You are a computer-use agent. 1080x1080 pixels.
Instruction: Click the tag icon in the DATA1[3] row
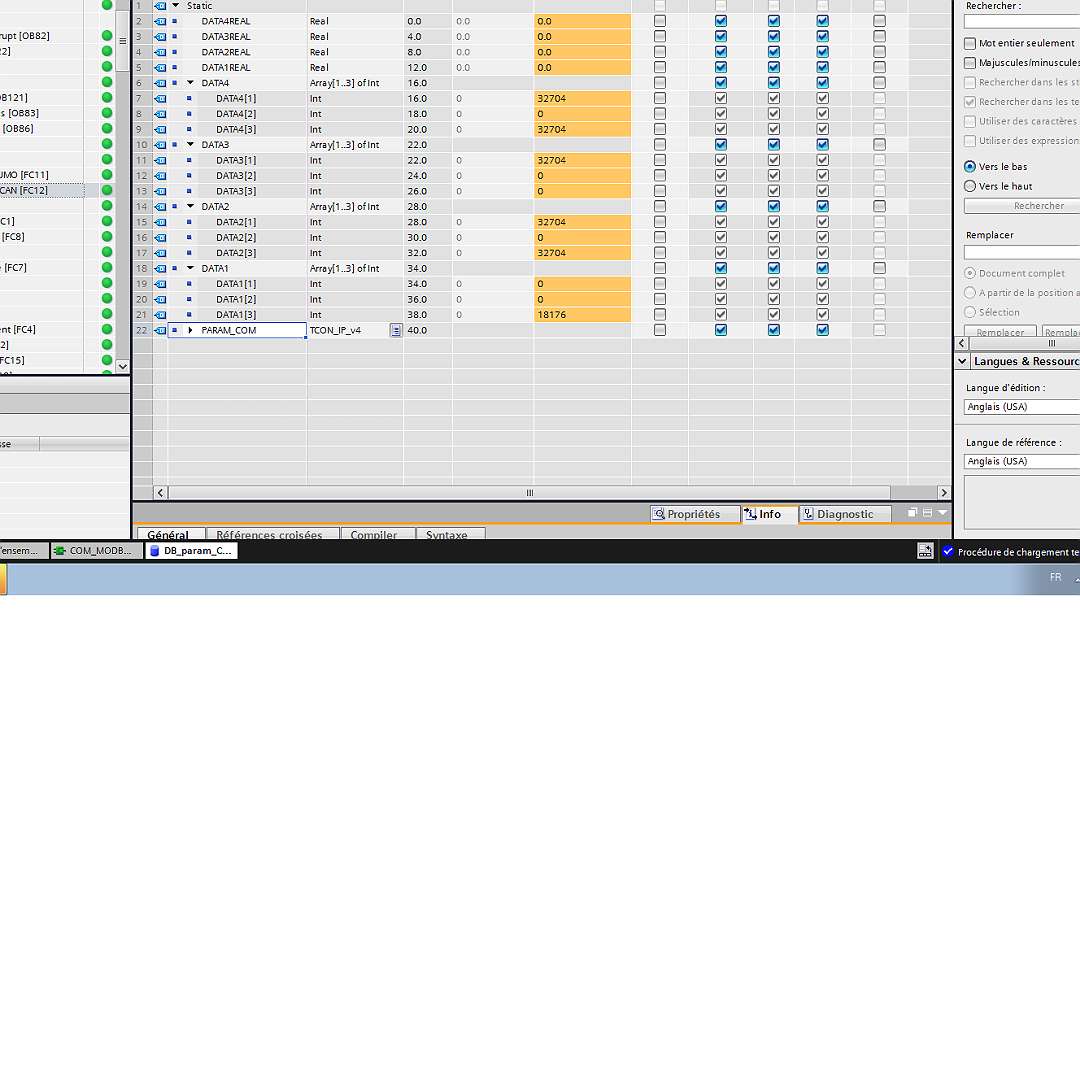160,315
